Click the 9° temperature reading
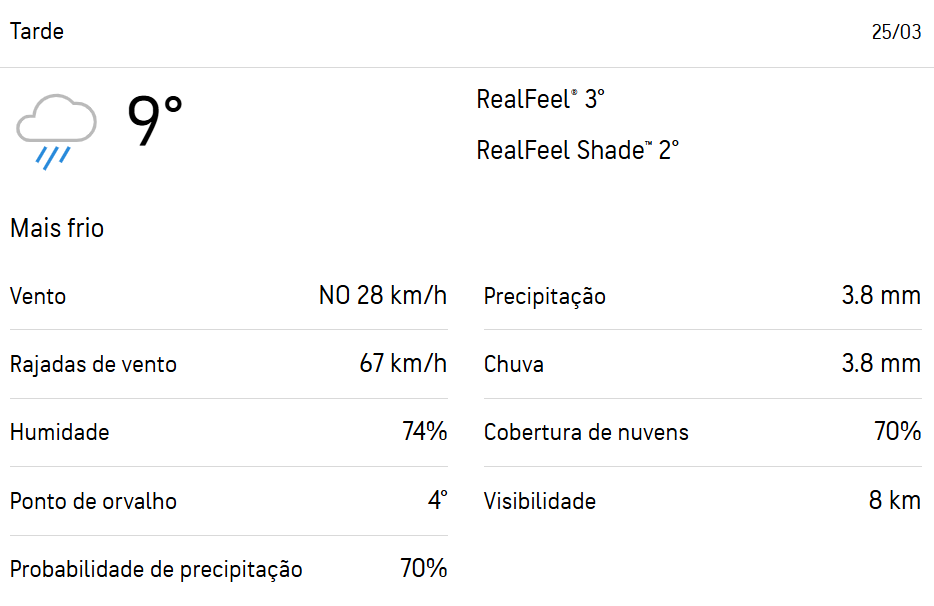The image size is (934, 606). point(155,122)
